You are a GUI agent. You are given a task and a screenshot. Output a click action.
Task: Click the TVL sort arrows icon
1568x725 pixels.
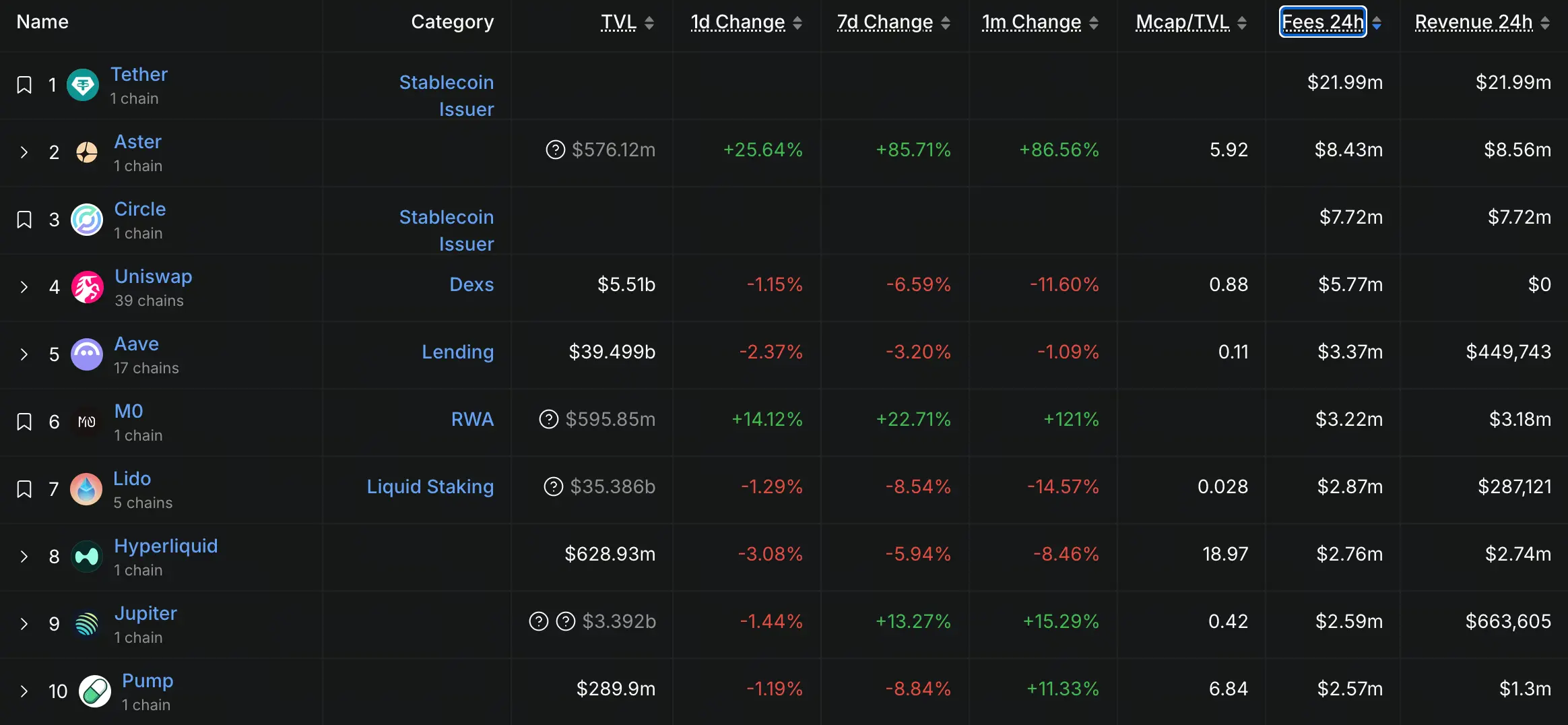point(649,23)
